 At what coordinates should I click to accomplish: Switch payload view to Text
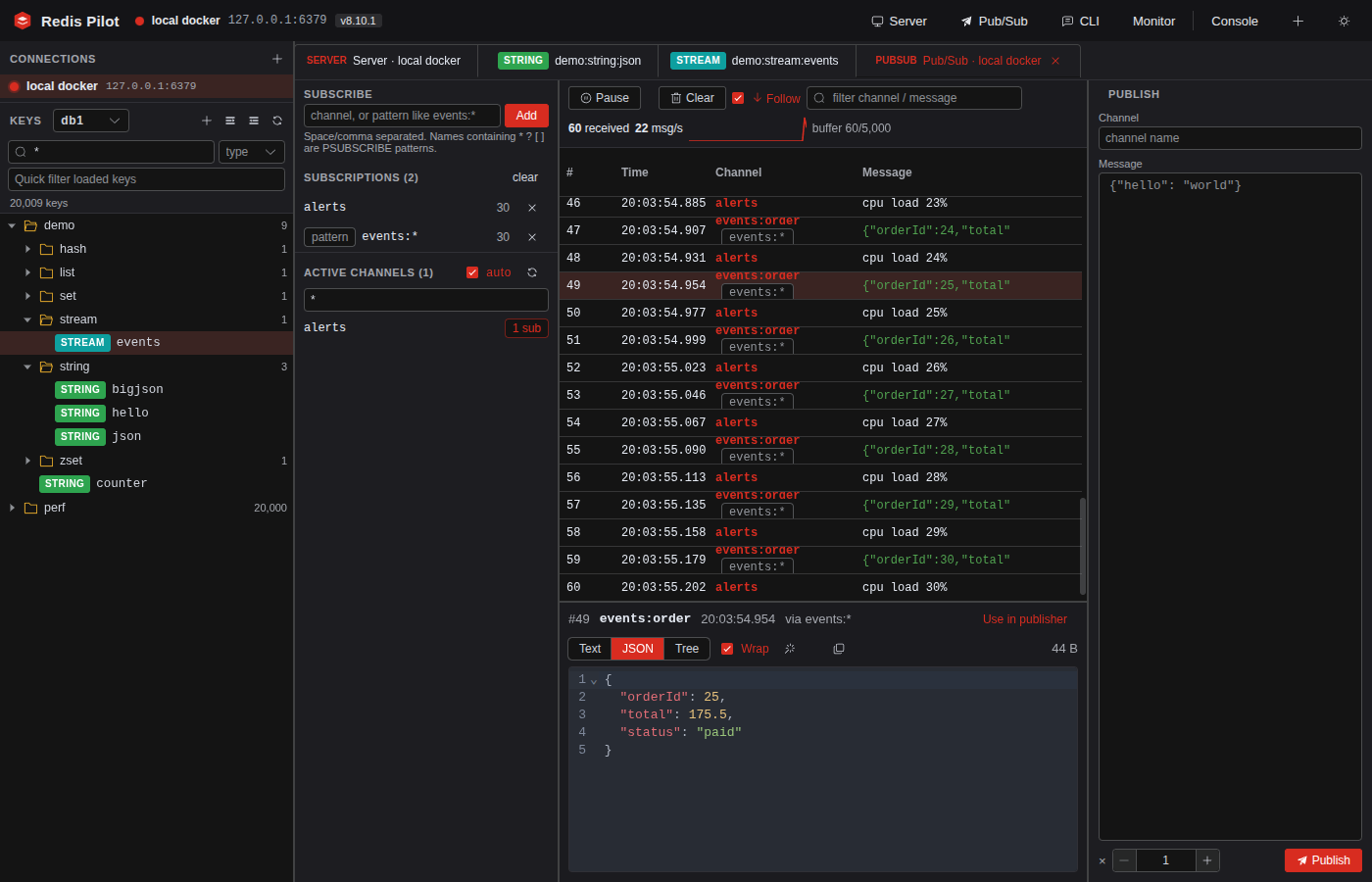click(x=590, y=649)
